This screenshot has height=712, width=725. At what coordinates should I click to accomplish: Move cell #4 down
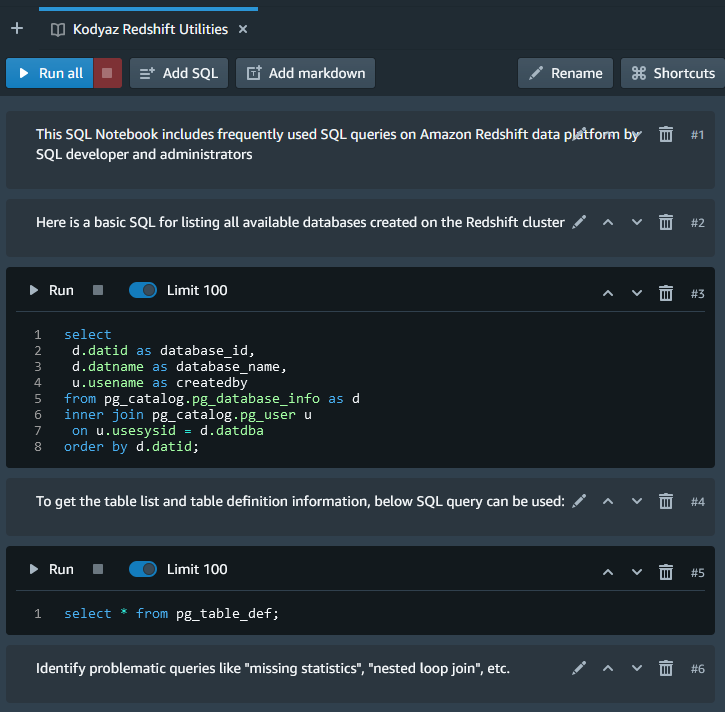click(x=637, y=501)
